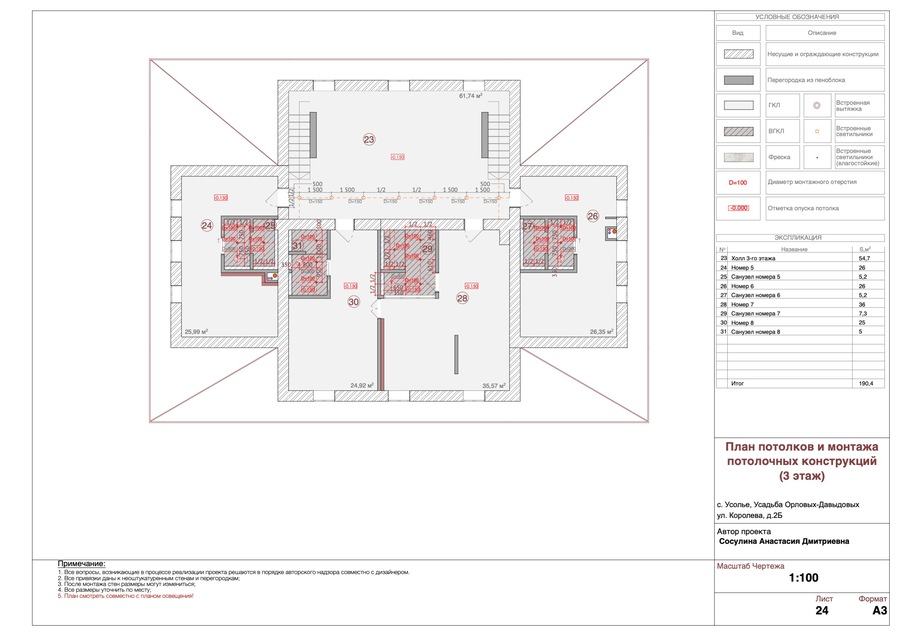Click the 26,35 м² area label
The height and width of the screenshot is (636, 900).
coord(602,331)
